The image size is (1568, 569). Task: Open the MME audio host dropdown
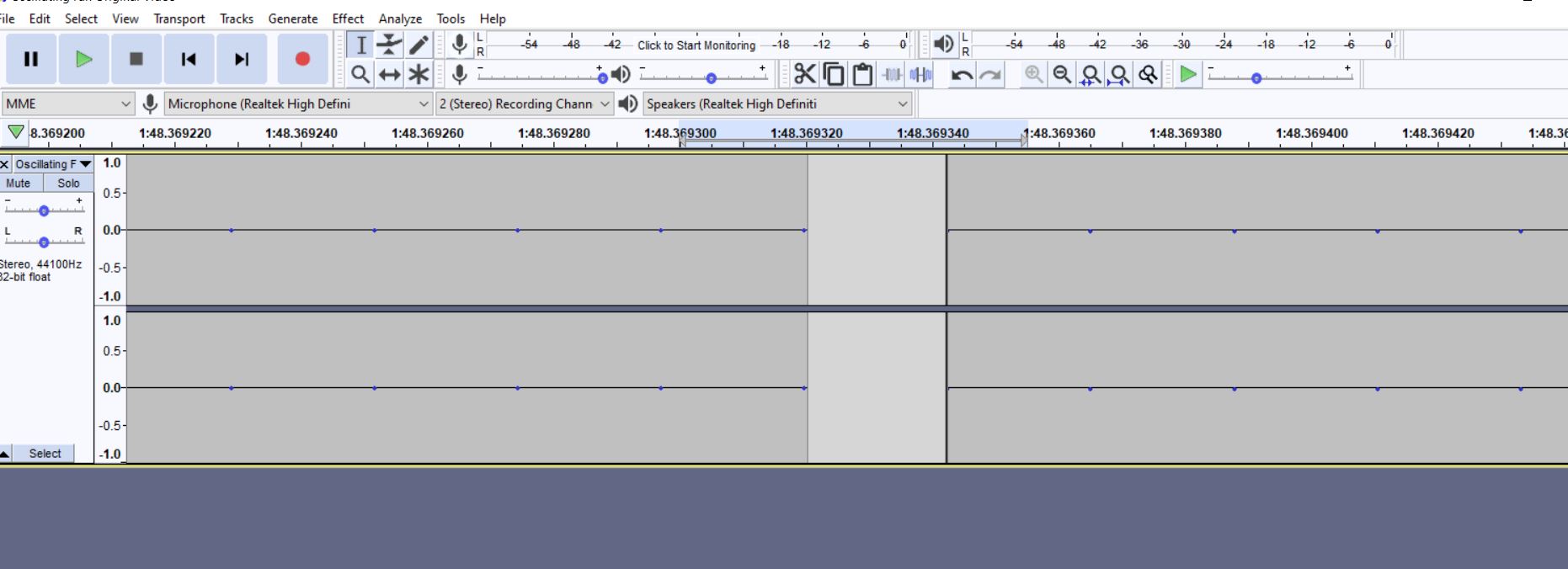click(68, 104)
